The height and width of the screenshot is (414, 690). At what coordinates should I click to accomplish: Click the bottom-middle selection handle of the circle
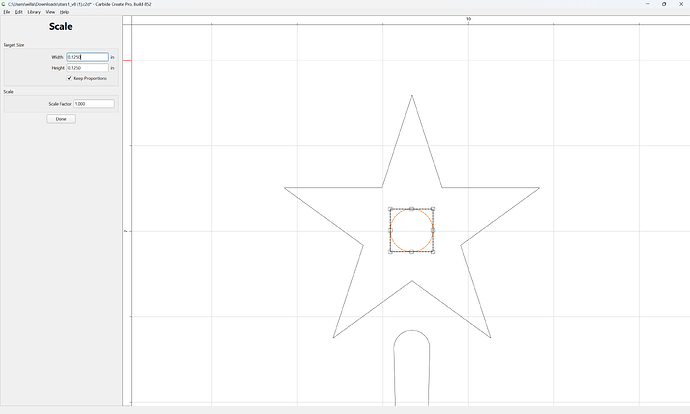coord(411,252)
